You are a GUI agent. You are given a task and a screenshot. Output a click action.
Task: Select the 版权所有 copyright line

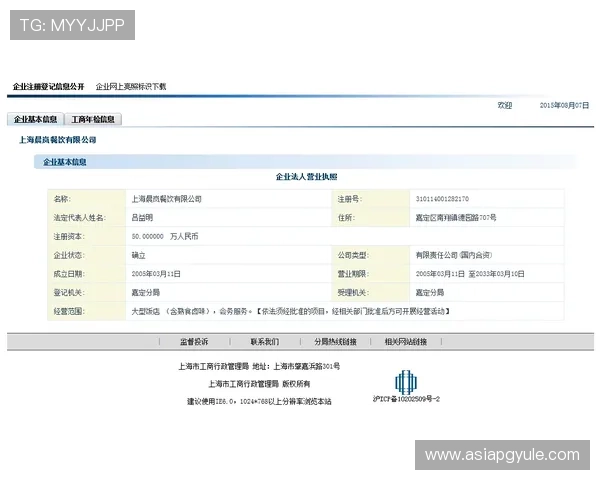pyautogui.click(x=259, y=384)
